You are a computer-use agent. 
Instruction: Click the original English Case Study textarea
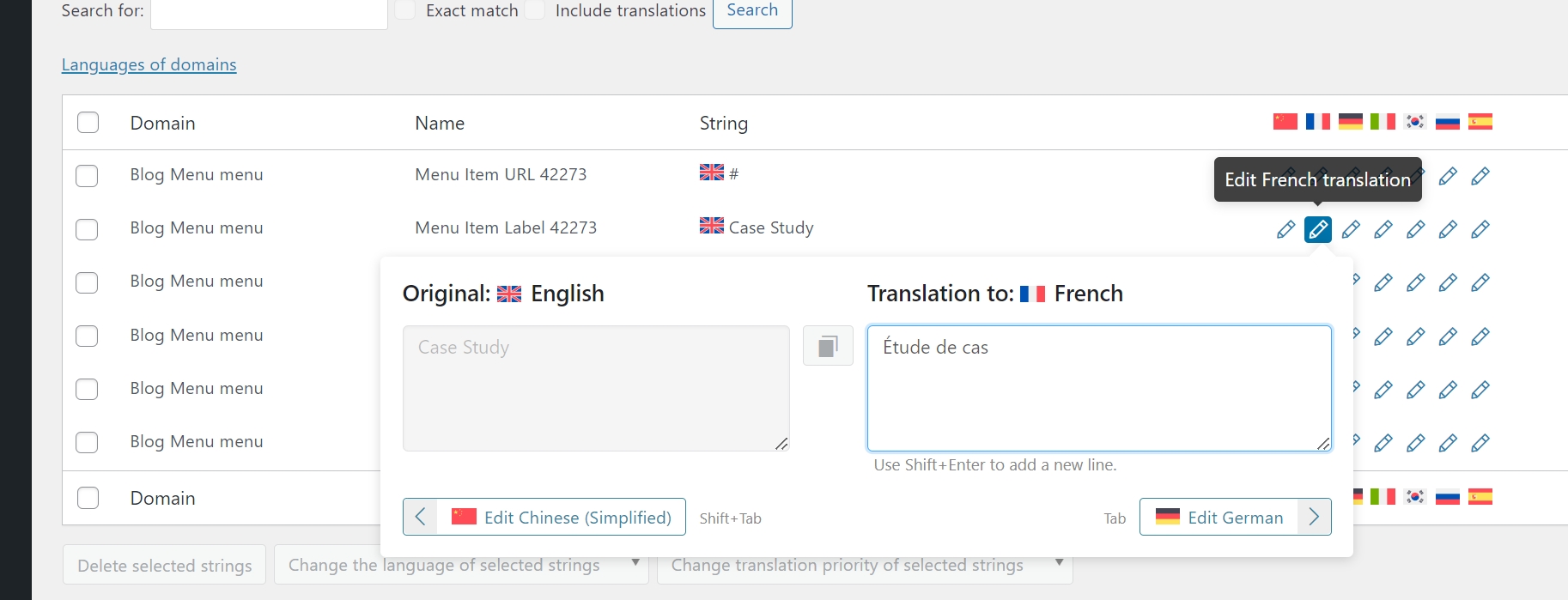pyautogui.click(x=596, y=388)
